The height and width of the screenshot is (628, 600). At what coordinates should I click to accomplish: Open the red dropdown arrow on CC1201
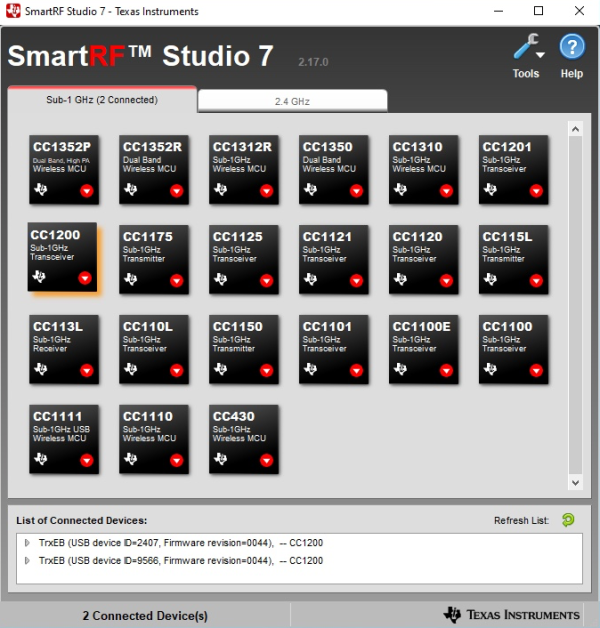(x=536, y=191)
